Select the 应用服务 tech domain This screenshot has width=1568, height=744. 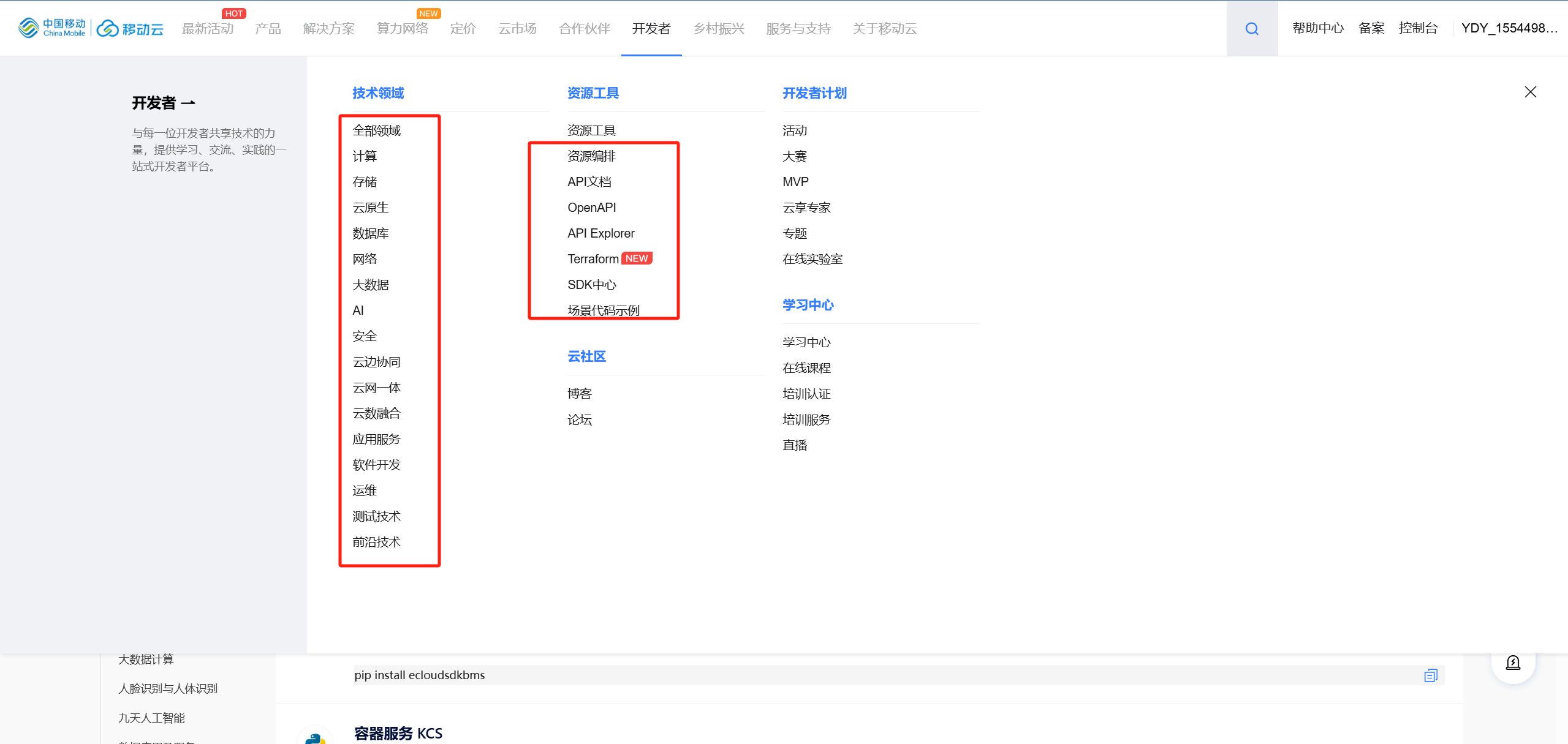click(376, 439)
